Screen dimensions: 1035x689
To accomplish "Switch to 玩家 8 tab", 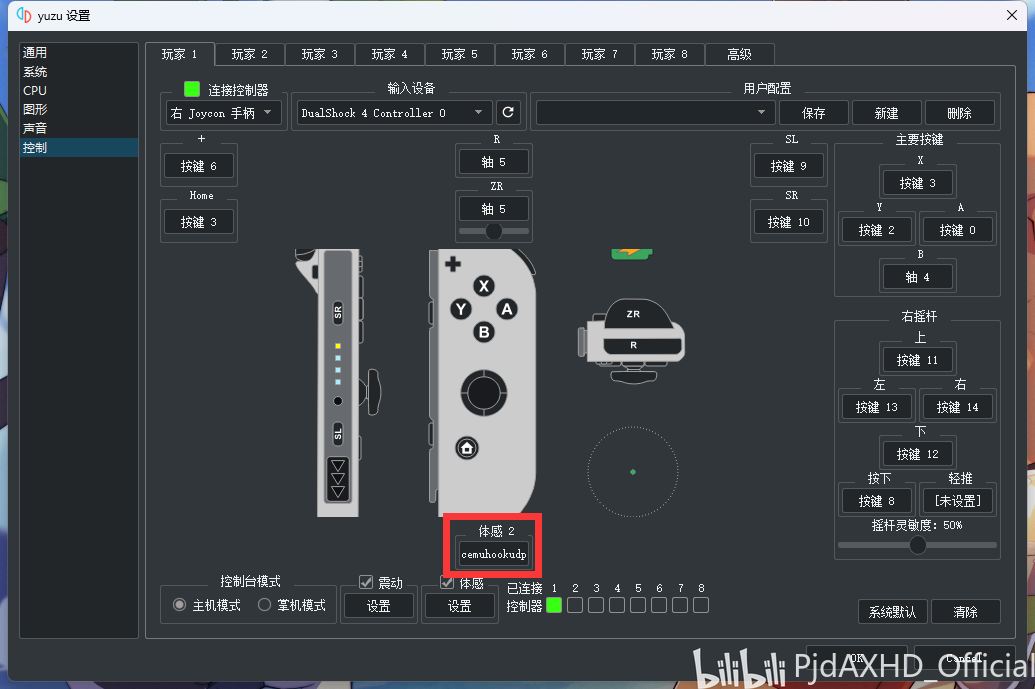I will pos(669,54).
